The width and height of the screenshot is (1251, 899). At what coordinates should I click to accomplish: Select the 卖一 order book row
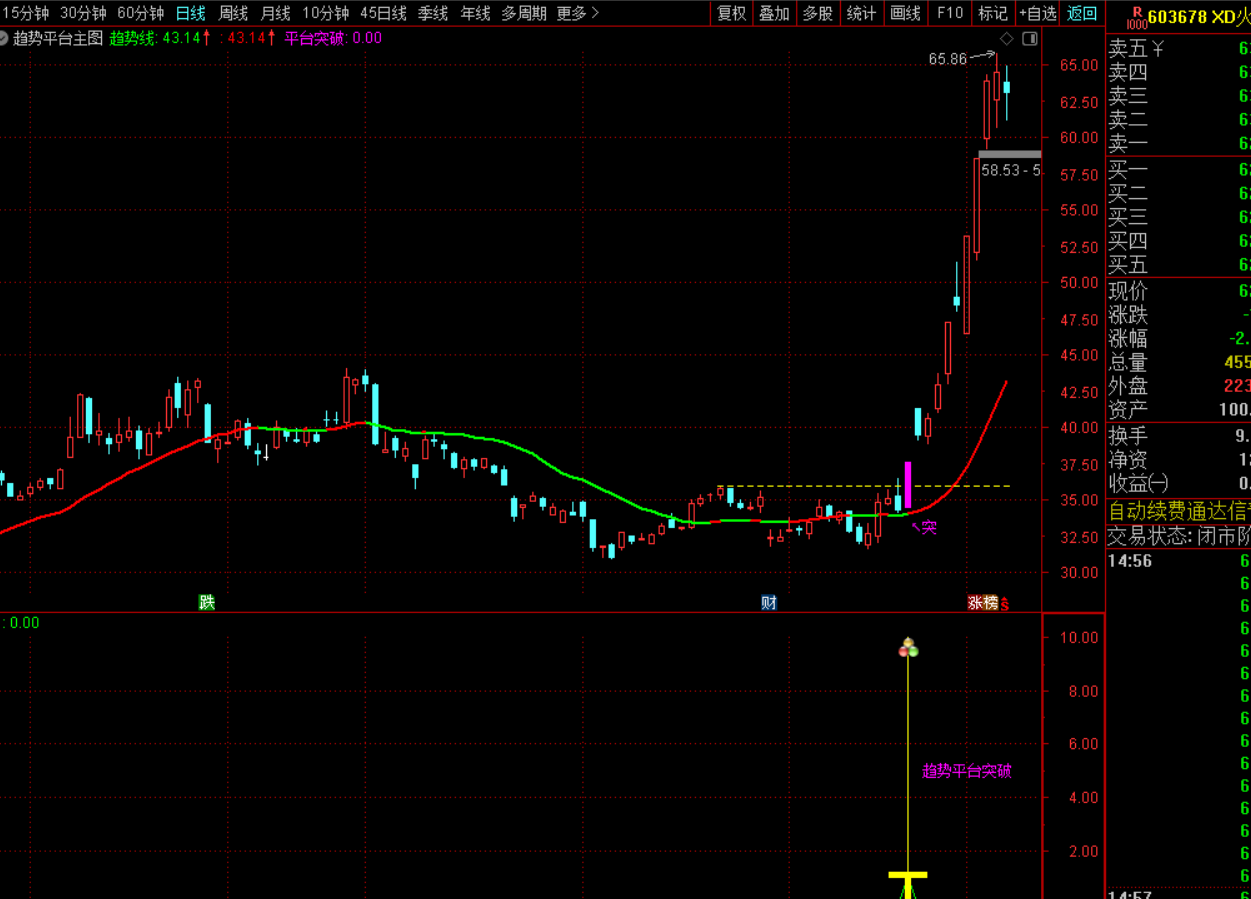point(1178,144)
